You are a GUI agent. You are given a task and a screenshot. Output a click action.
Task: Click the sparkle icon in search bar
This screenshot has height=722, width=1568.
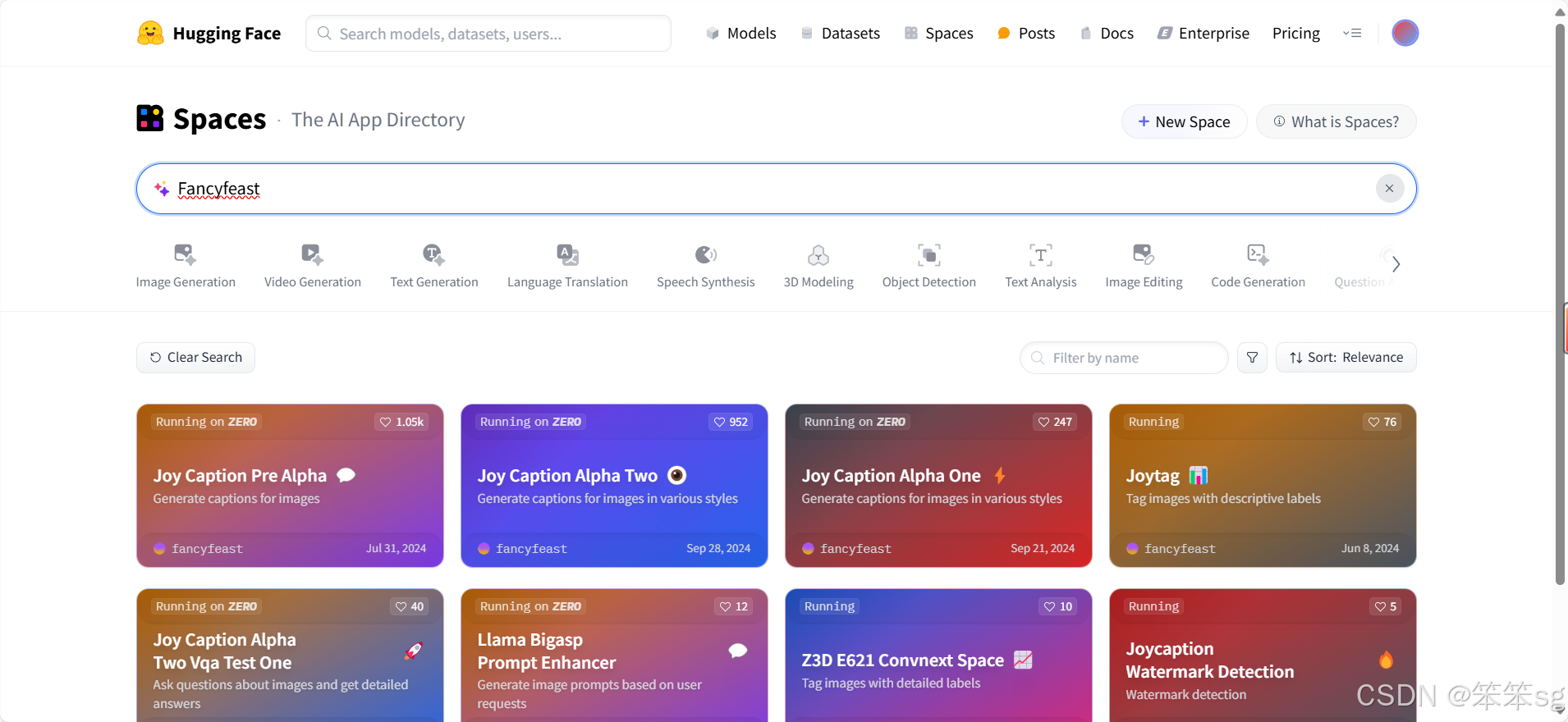[x=162, y=189]
